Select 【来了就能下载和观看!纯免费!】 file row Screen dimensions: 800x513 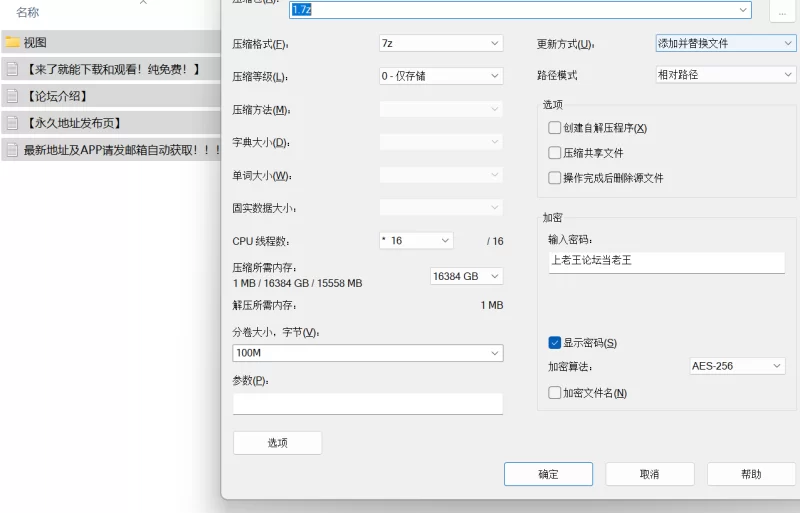tap(111, 69)
